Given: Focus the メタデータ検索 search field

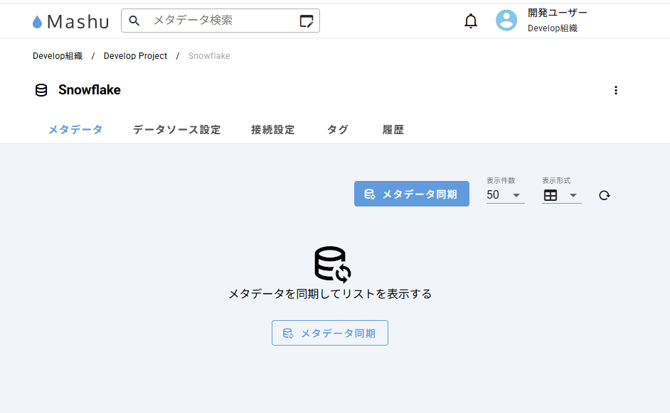Looking at the screenshot, I should pos(220,20).
